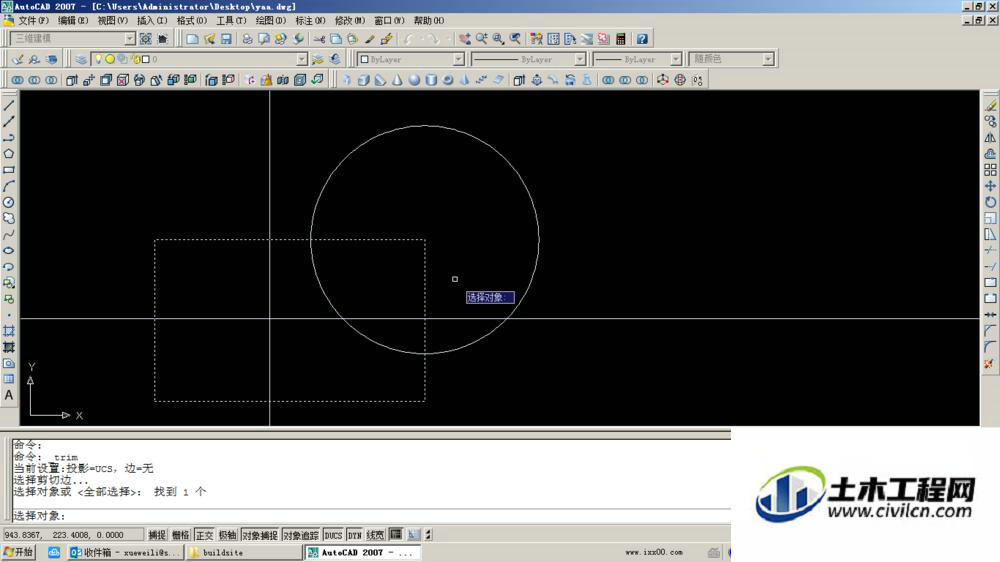Click the New drawing icon
Screen dimensions: 1000x562
(192, 39)
